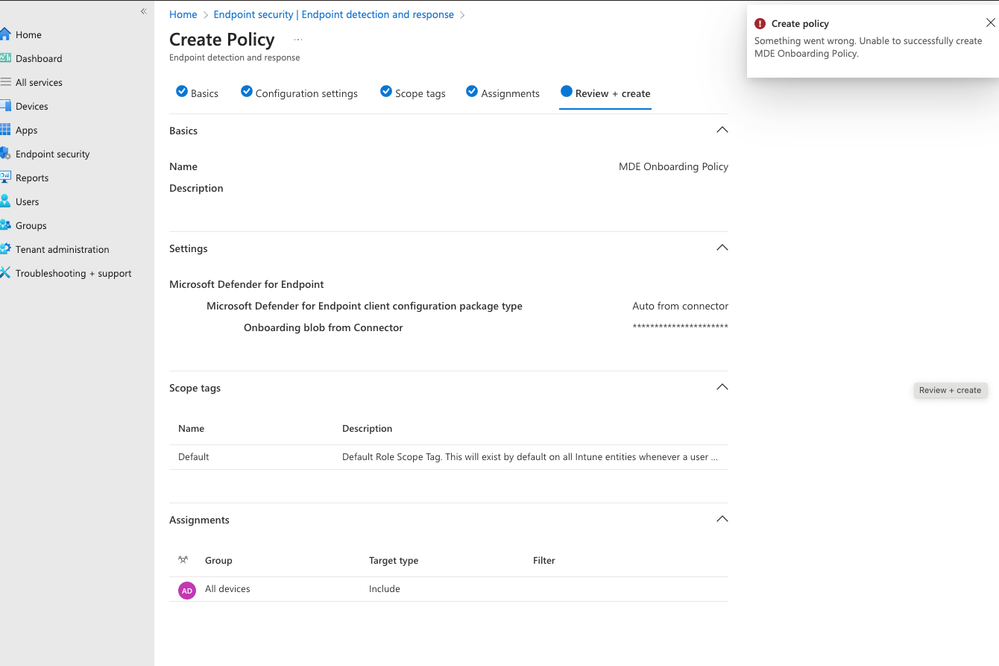Click the Home breadcrumb link

point(183,15)
